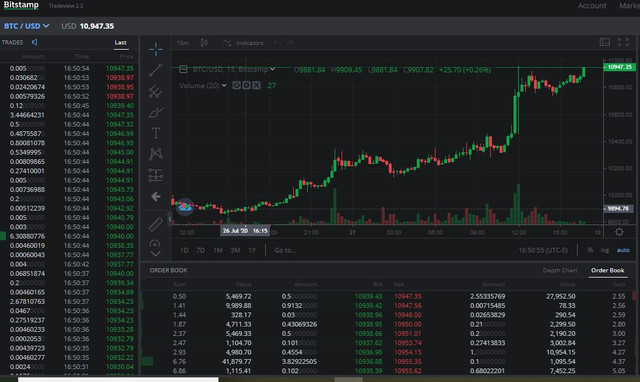Screen dimensions: 640x382
Task: Set chart range to 3M
Action: [x=235, y=250]
